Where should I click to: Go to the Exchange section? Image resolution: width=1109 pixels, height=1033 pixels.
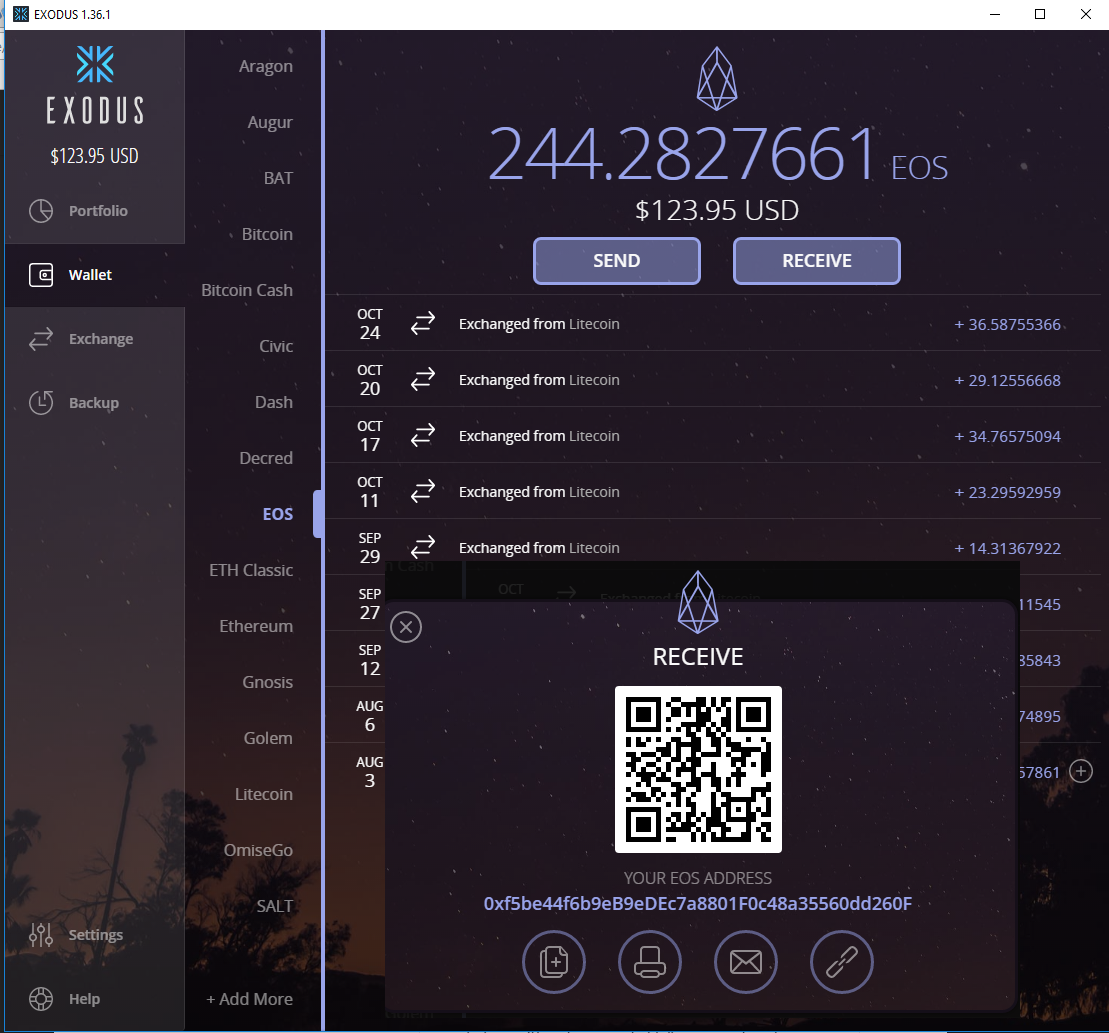point(95,339)
